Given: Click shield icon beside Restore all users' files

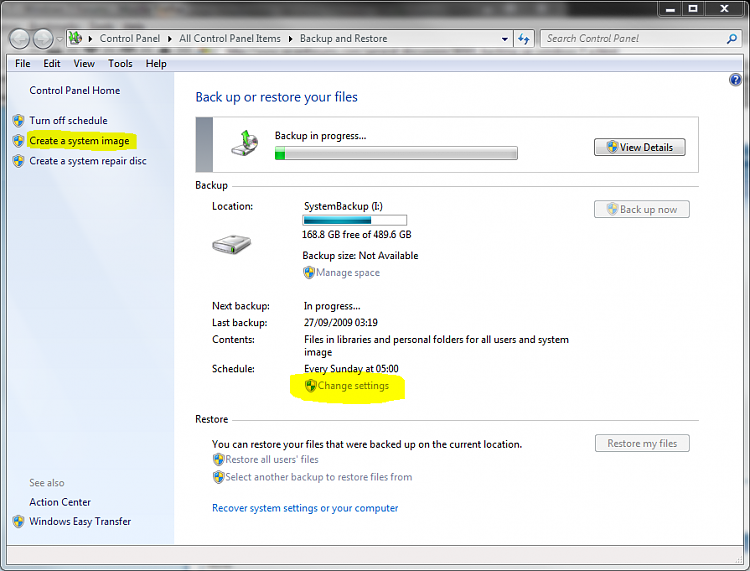Looking at the screenshot, I should [218, 460].
